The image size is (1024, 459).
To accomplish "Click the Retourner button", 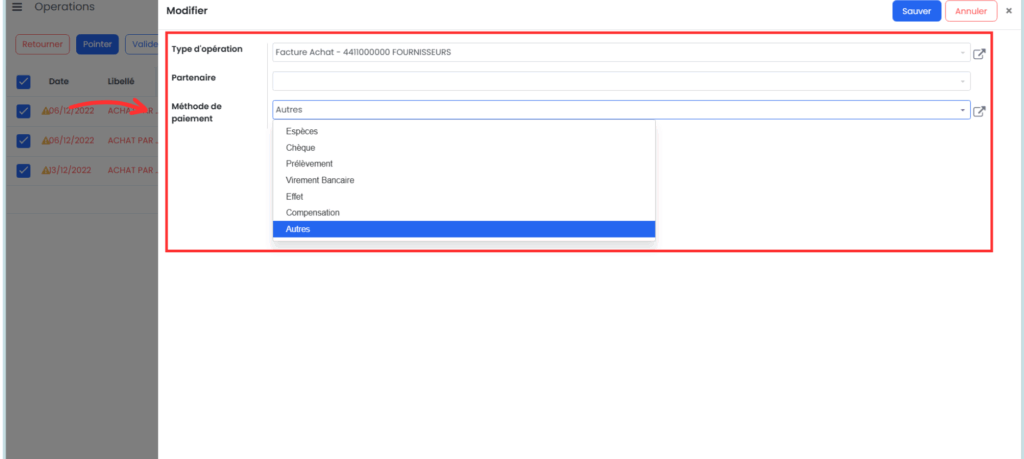I will point(42,44).
